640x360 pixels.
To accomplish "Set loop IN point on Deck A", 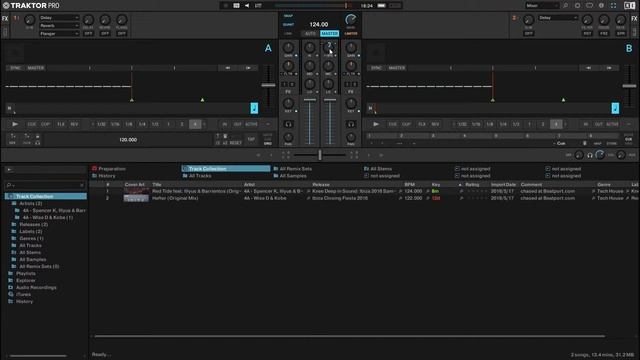I will [x=224, y=124].
